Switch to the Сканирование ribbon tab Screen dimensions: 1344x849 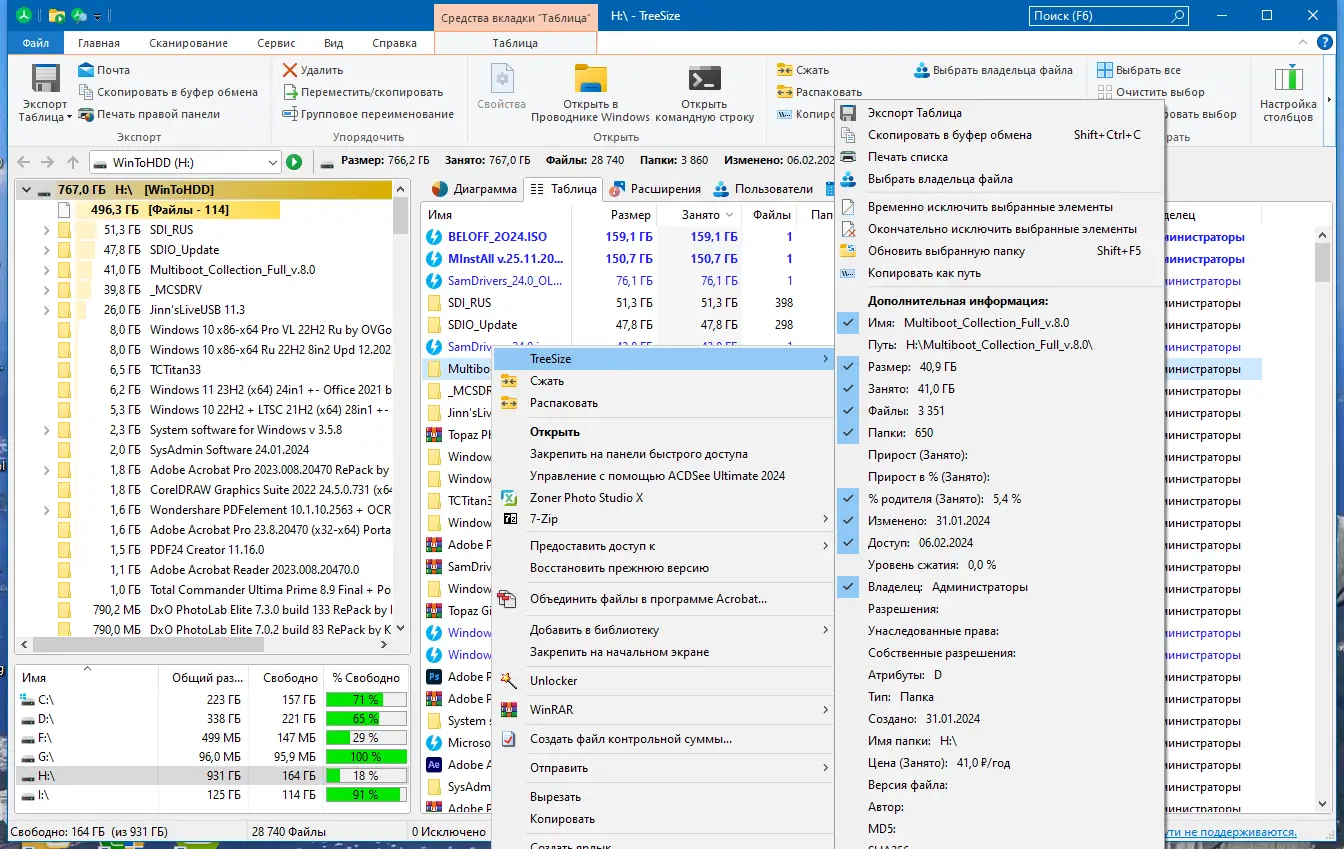(x=188, y=43)
